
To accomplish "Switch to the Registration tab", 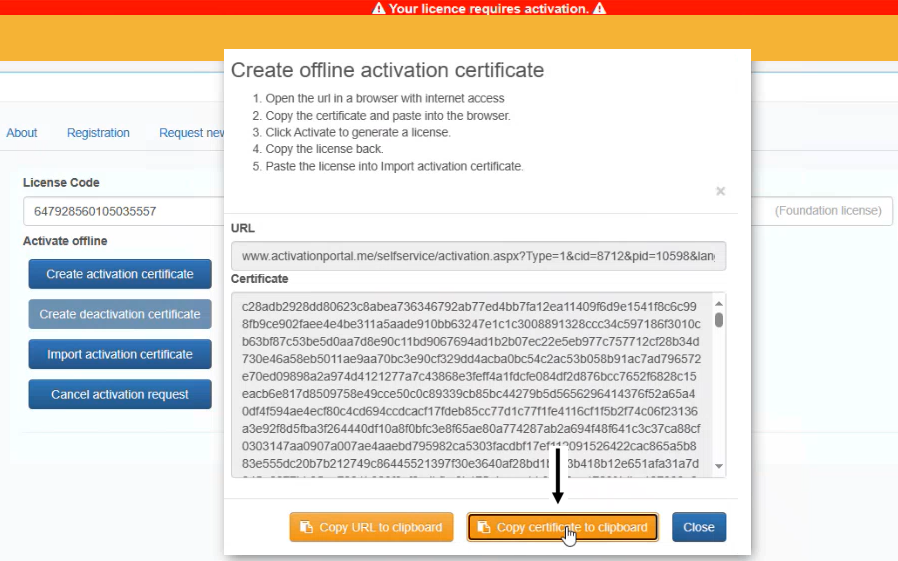I will 98,133.
